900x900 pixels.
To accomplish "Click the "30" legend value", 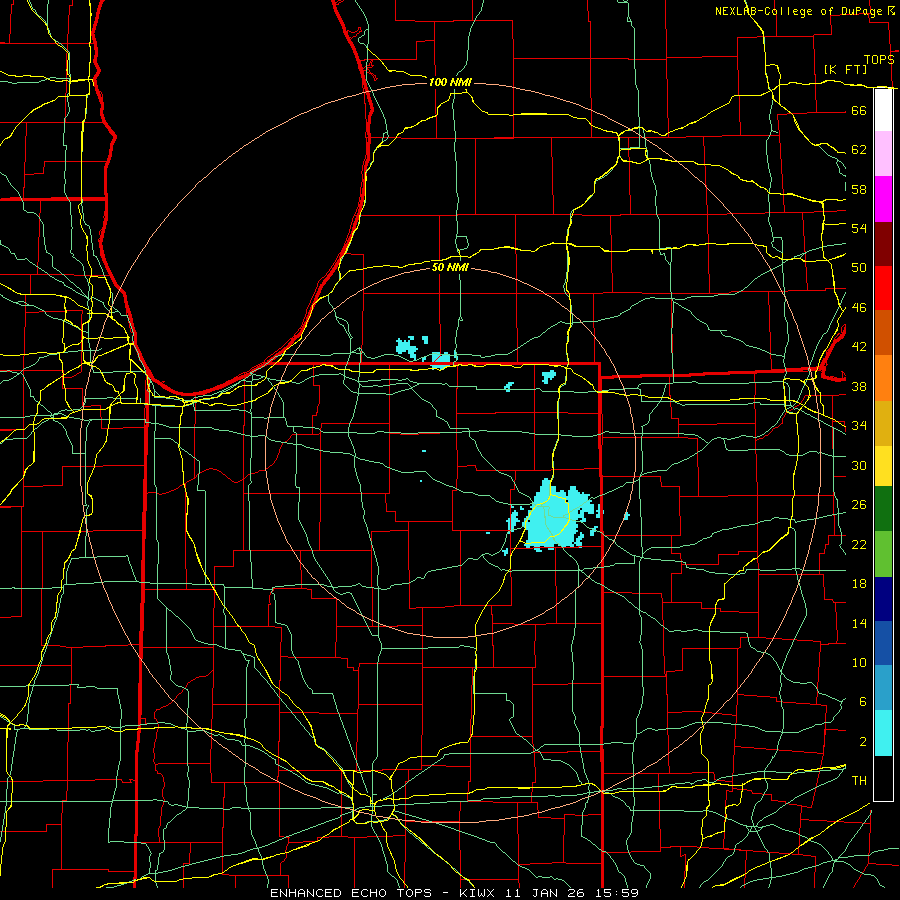I will 859,465.
